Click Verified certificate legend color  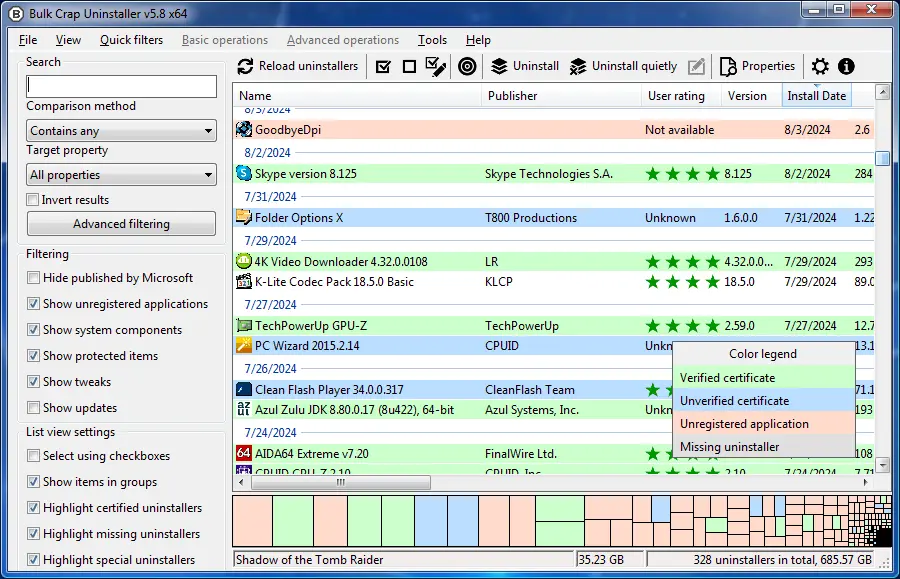pyautogui.click(x=763, y=378)
